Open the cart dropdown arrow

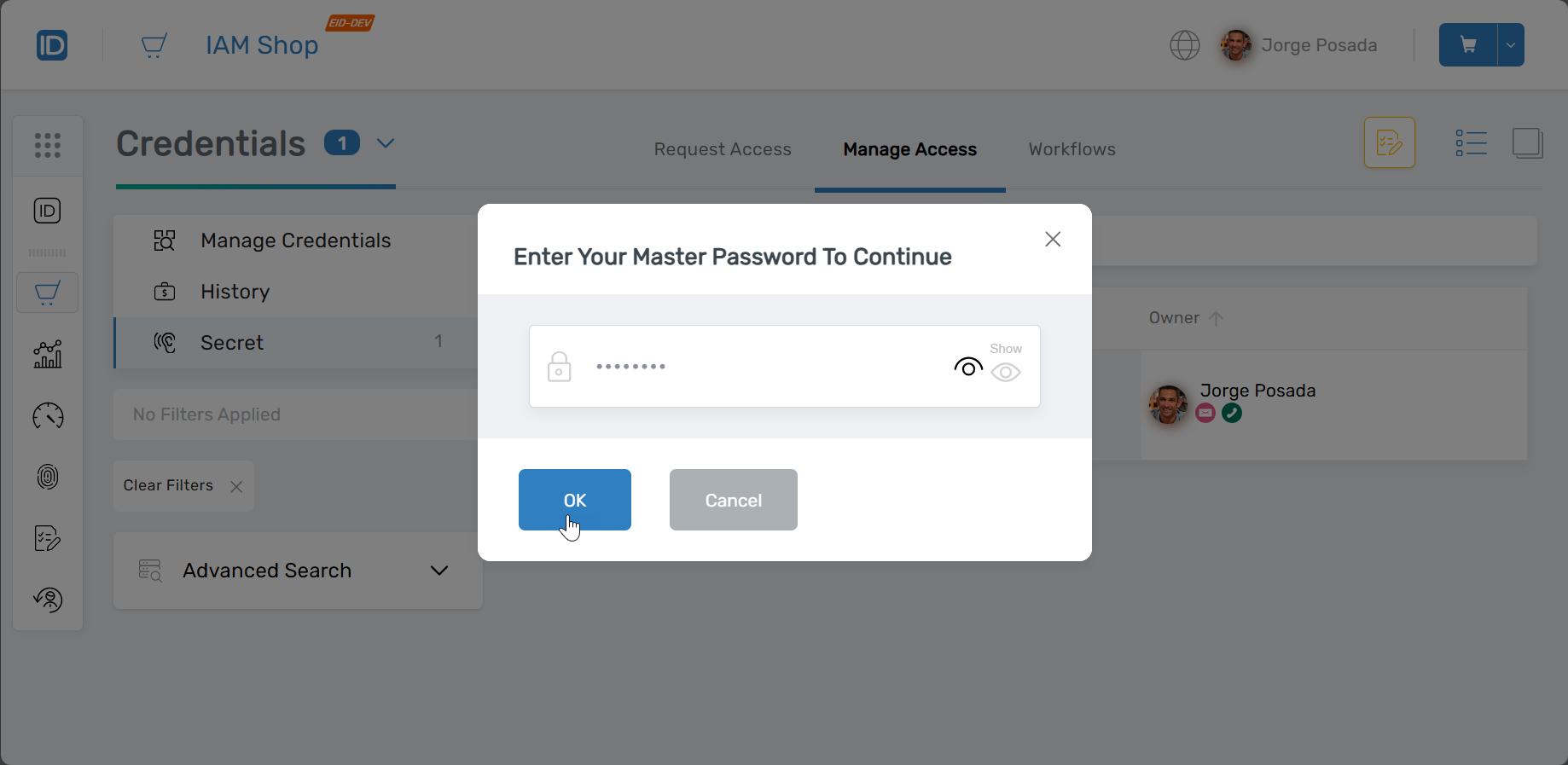pos(1507,44)
